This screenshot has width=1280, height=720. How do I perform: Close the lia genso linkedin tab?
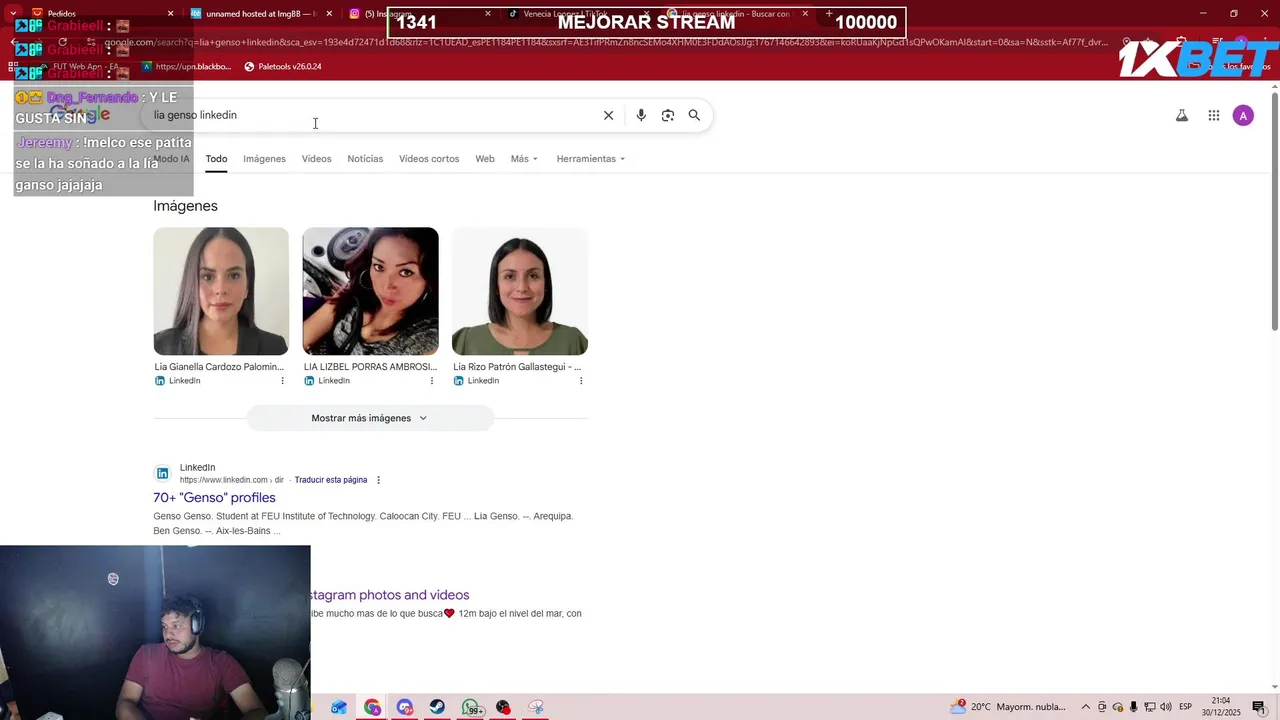(805, 14)
